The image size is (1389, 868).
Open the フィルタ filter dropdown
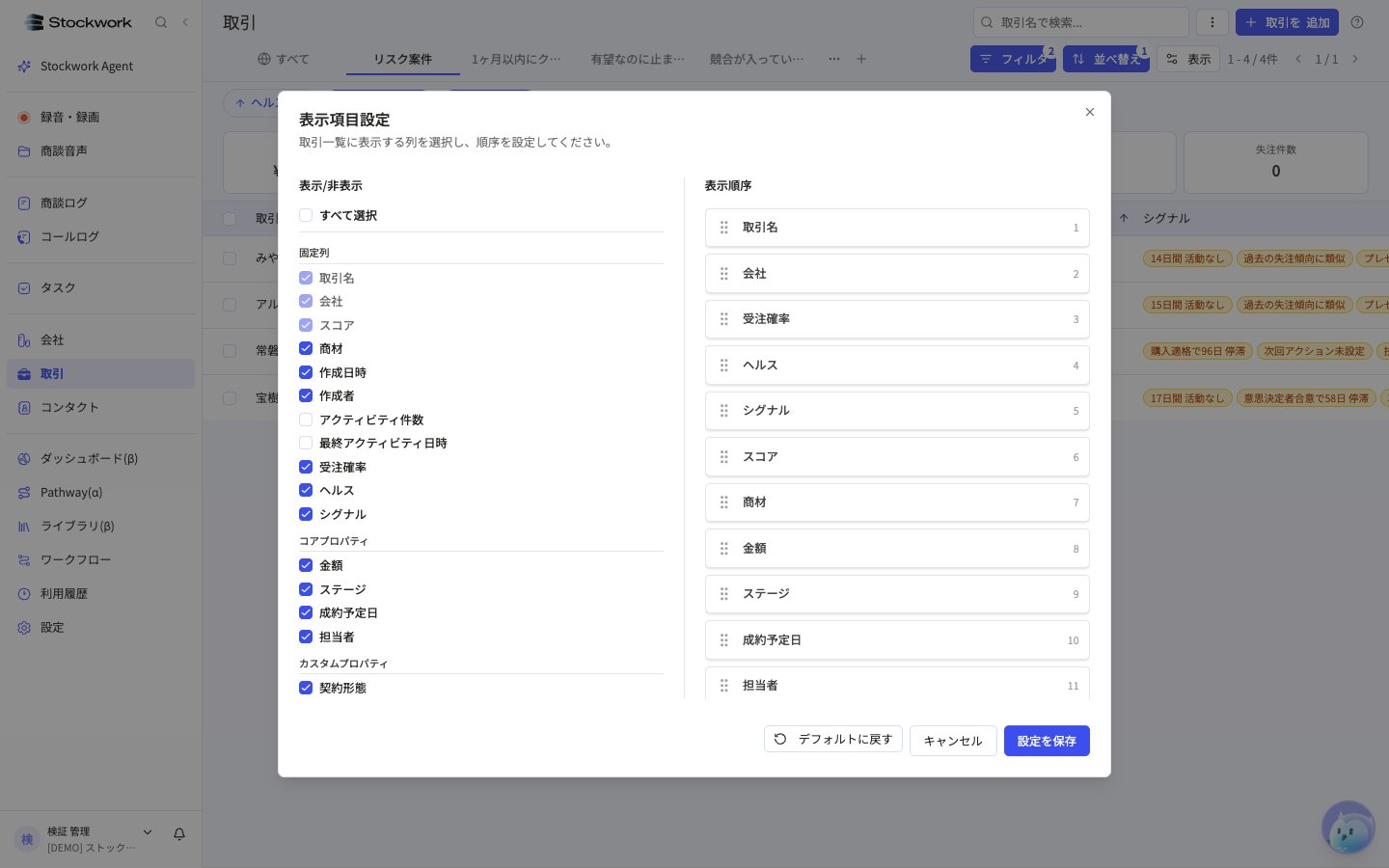click(1013, 59)
